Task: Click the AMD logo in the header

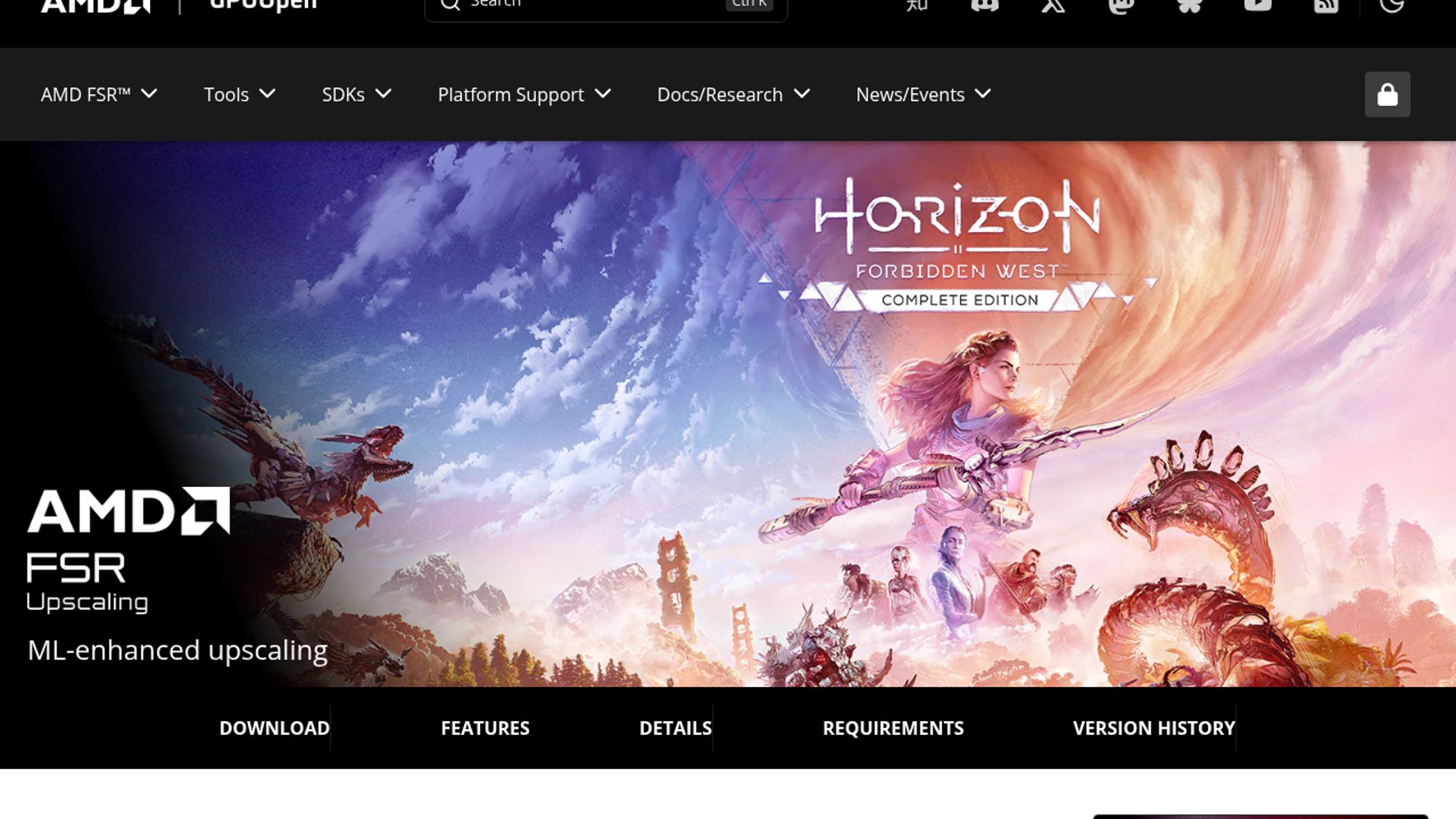Action: pyautogui.click(x=96, y=5)
